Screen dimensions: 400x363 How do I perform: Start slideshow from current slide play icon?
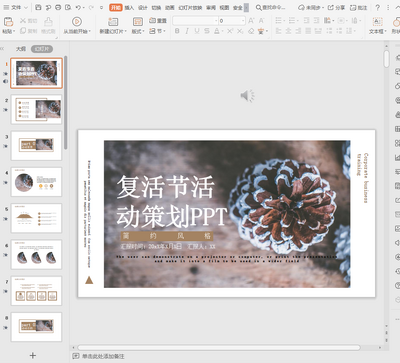point(77,22)
